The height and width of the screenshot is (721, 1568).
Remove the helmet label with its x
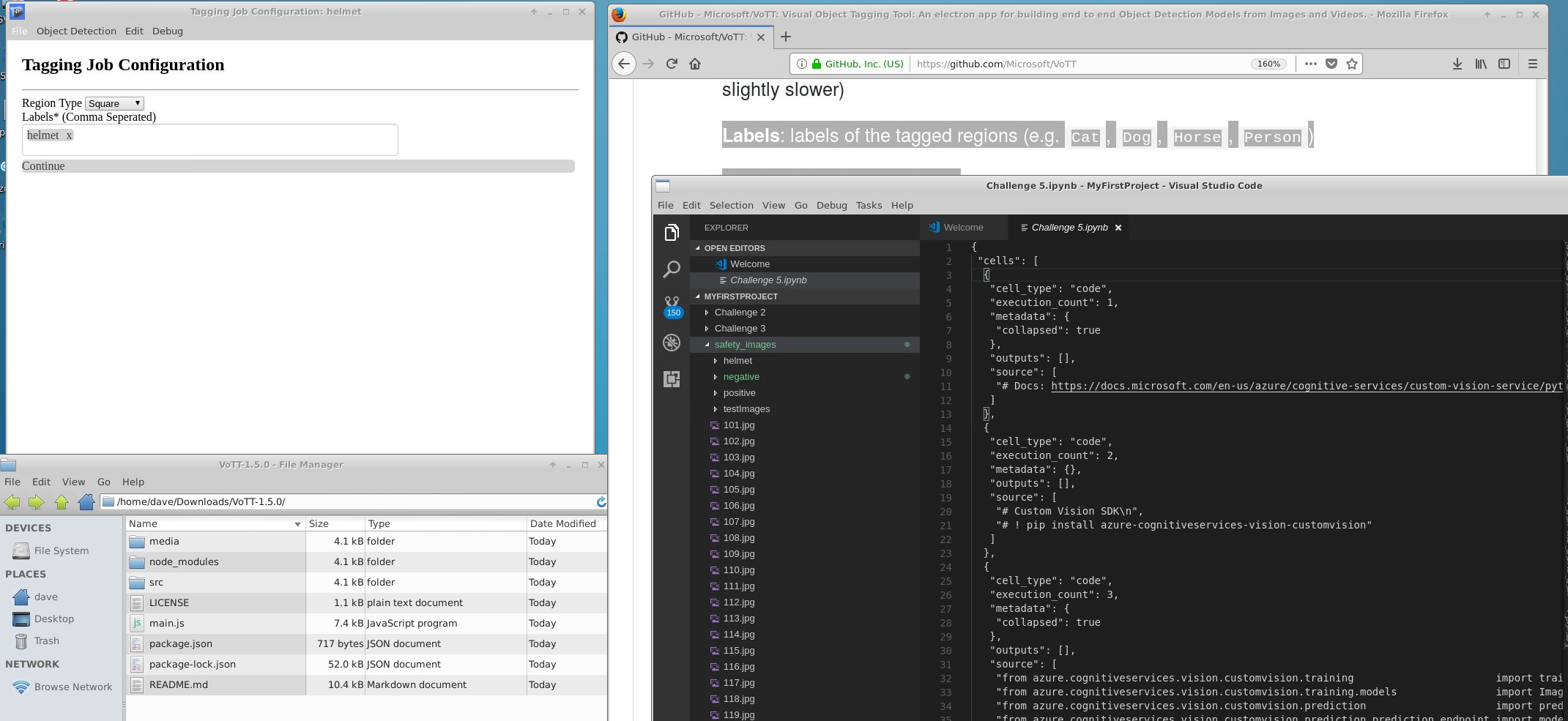pyautogui.click(x=70, y=135)
